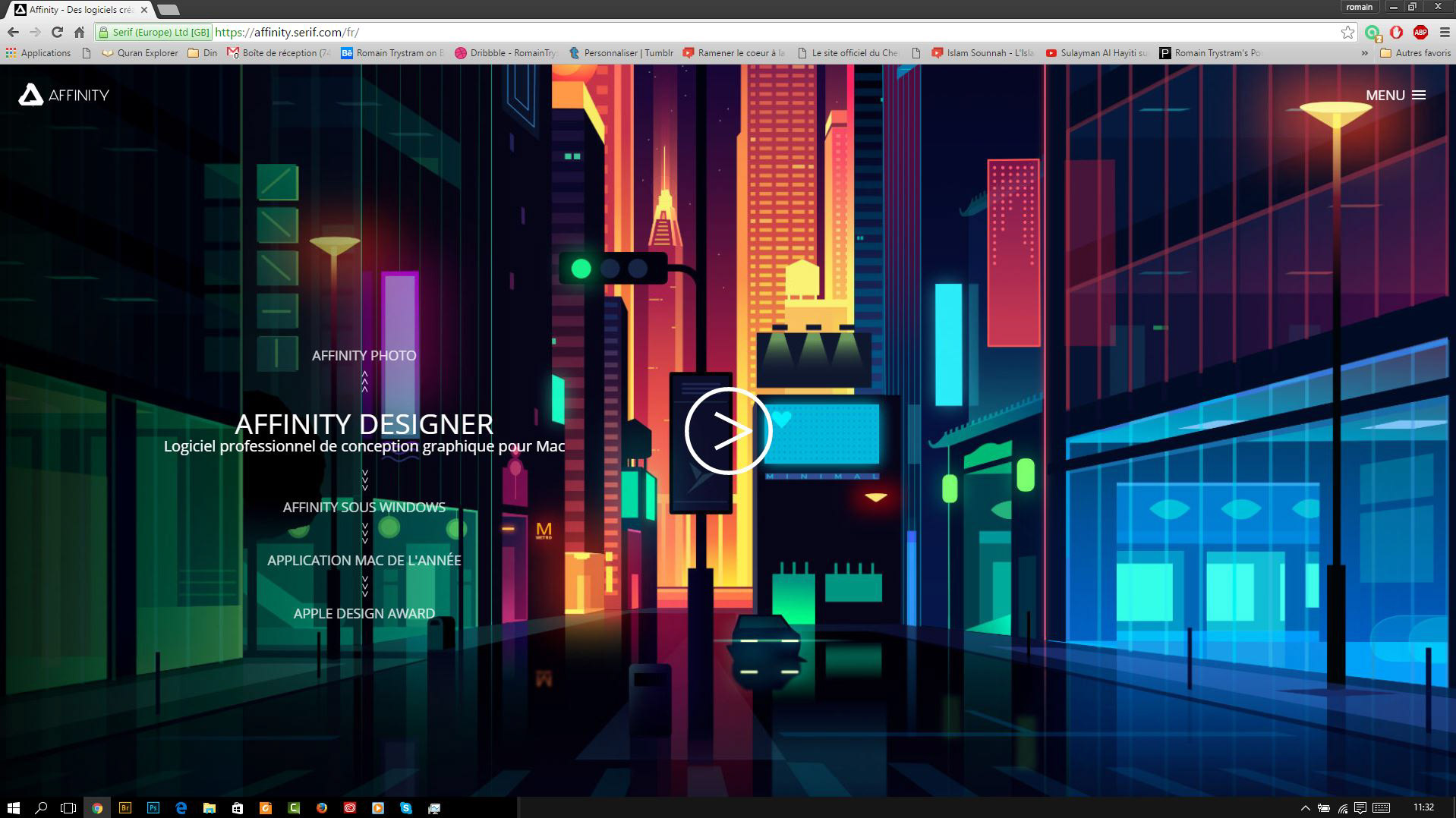Open the Quran Explorer bookmark
This screenshot has width=1456, height=818.
[x=140, y=53]
